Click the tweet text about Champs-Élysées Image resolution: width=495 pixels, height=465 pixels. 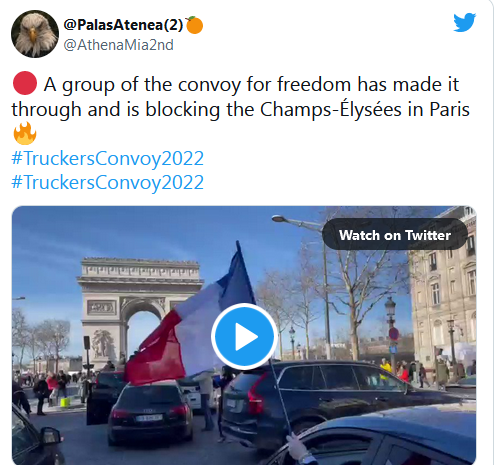tap(241, 97)
